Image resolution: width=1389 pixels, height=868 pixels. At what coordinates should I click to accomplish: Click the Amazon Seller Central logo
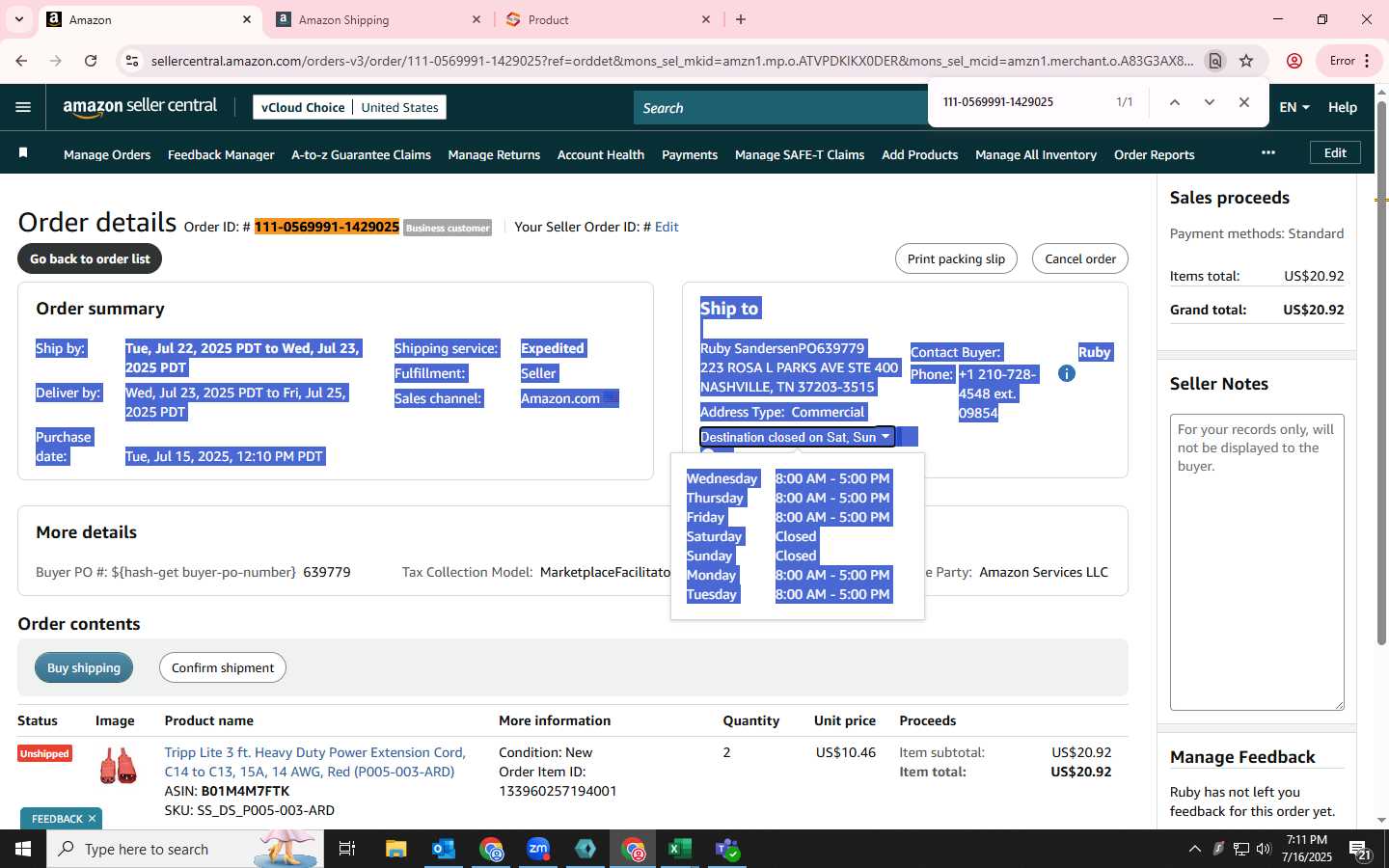[140, 107]
